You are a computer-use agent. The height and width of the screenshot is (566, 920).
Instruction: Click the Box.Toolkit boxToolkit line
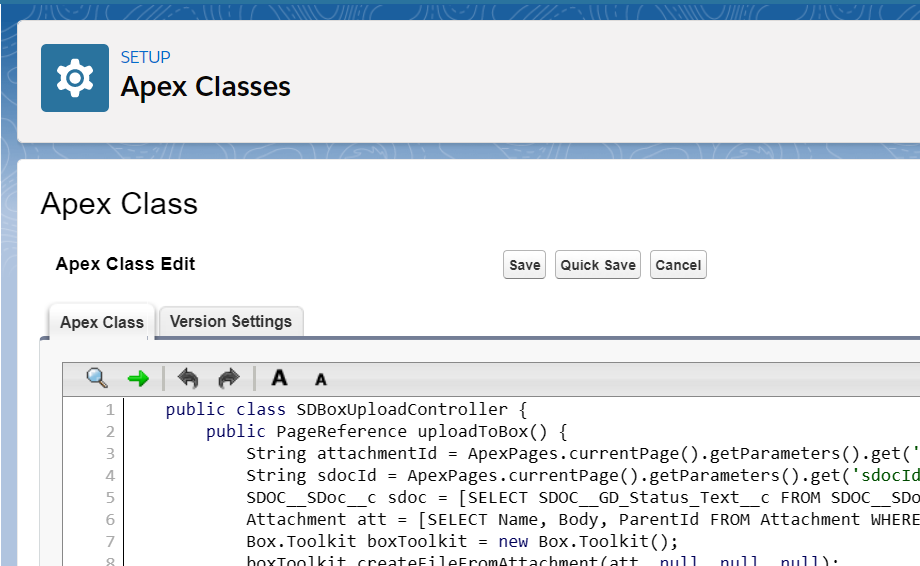[462, 541]
